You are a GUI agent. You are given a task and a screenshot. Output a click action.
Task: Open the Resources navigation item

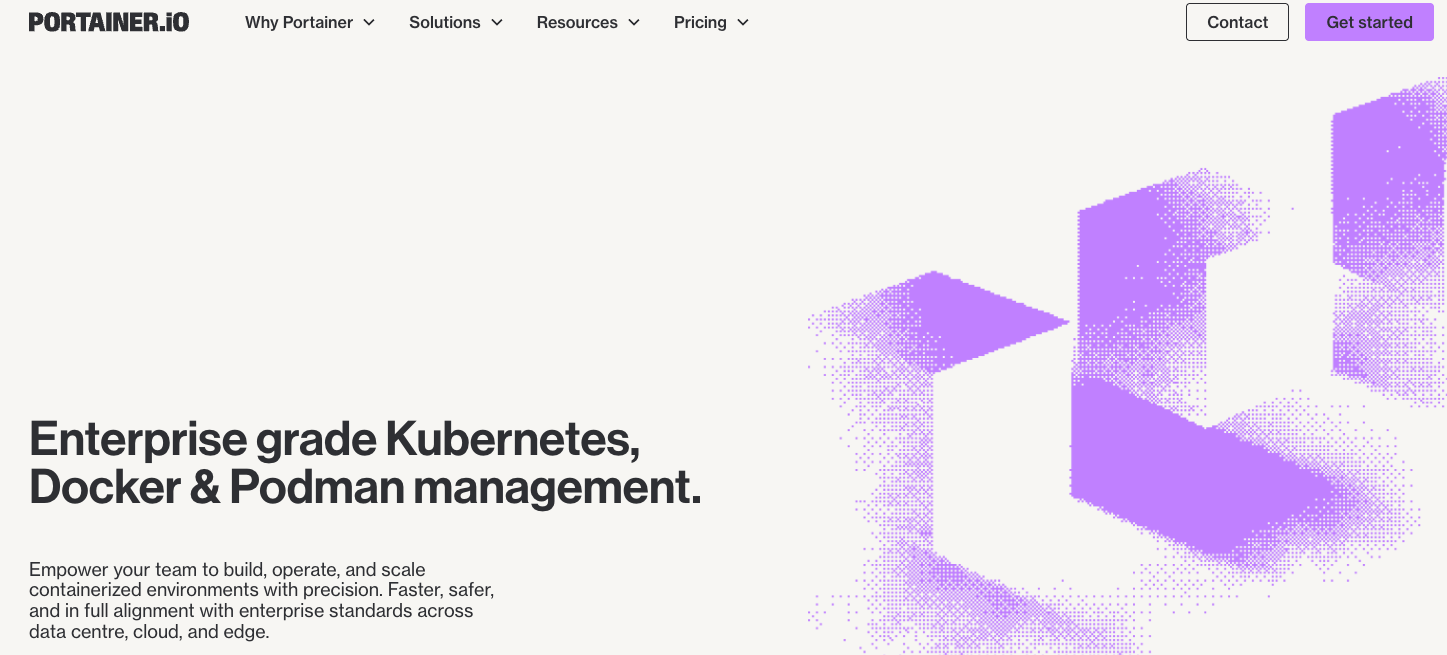[x=576, y=22]
